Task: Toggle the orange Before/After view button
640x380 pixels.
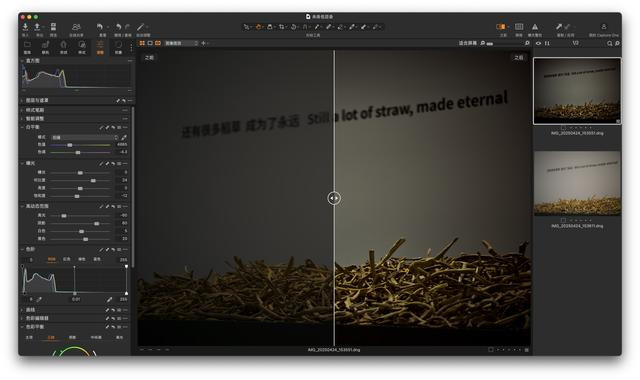Action: pyautogui.click(x=501, y=27)
